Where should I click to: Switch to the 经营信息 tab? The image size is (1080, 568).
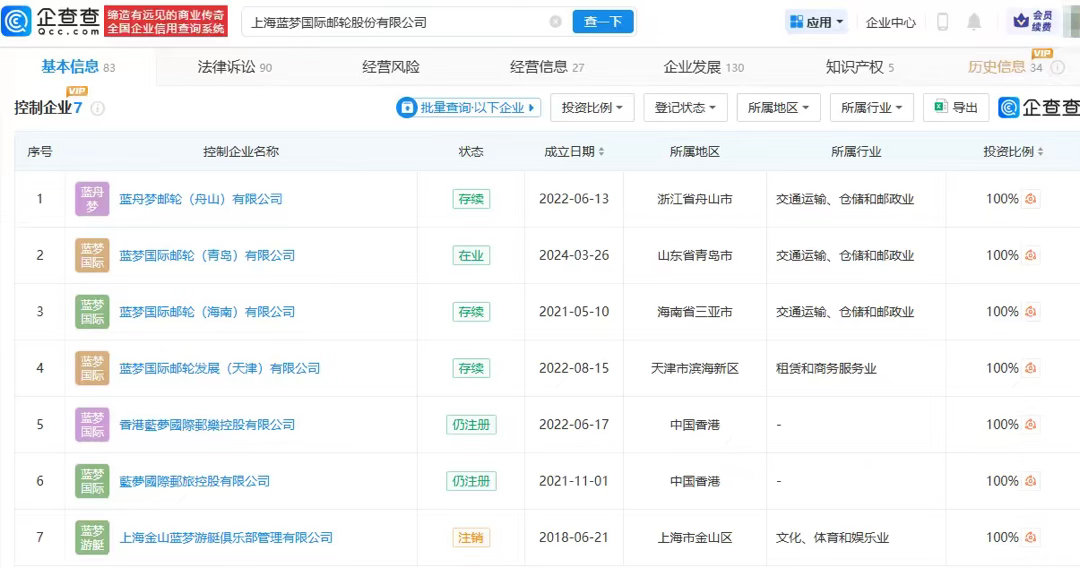click(x=547, y=67)
